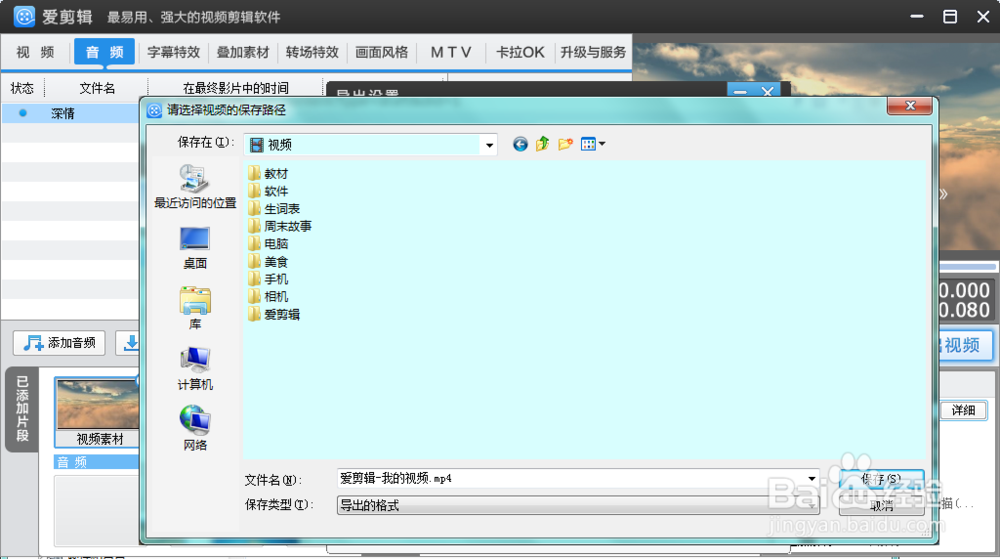Select Libraries (库) in places sidebar
The image size is (1000, 559).
(x=195, y=309)
